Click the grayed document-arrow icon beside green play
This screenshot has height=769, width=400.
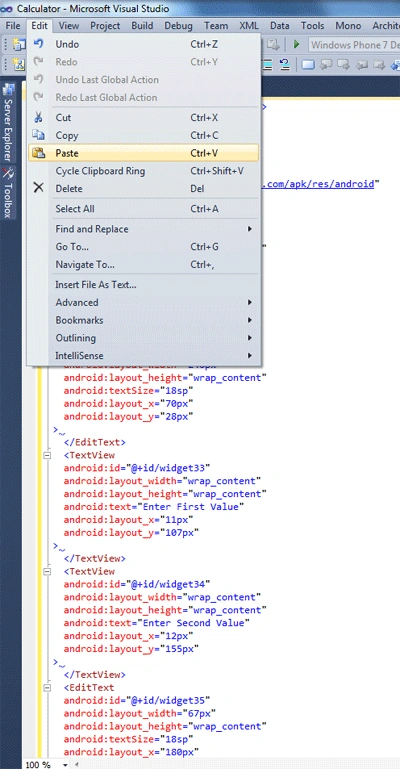click(273, 44)
